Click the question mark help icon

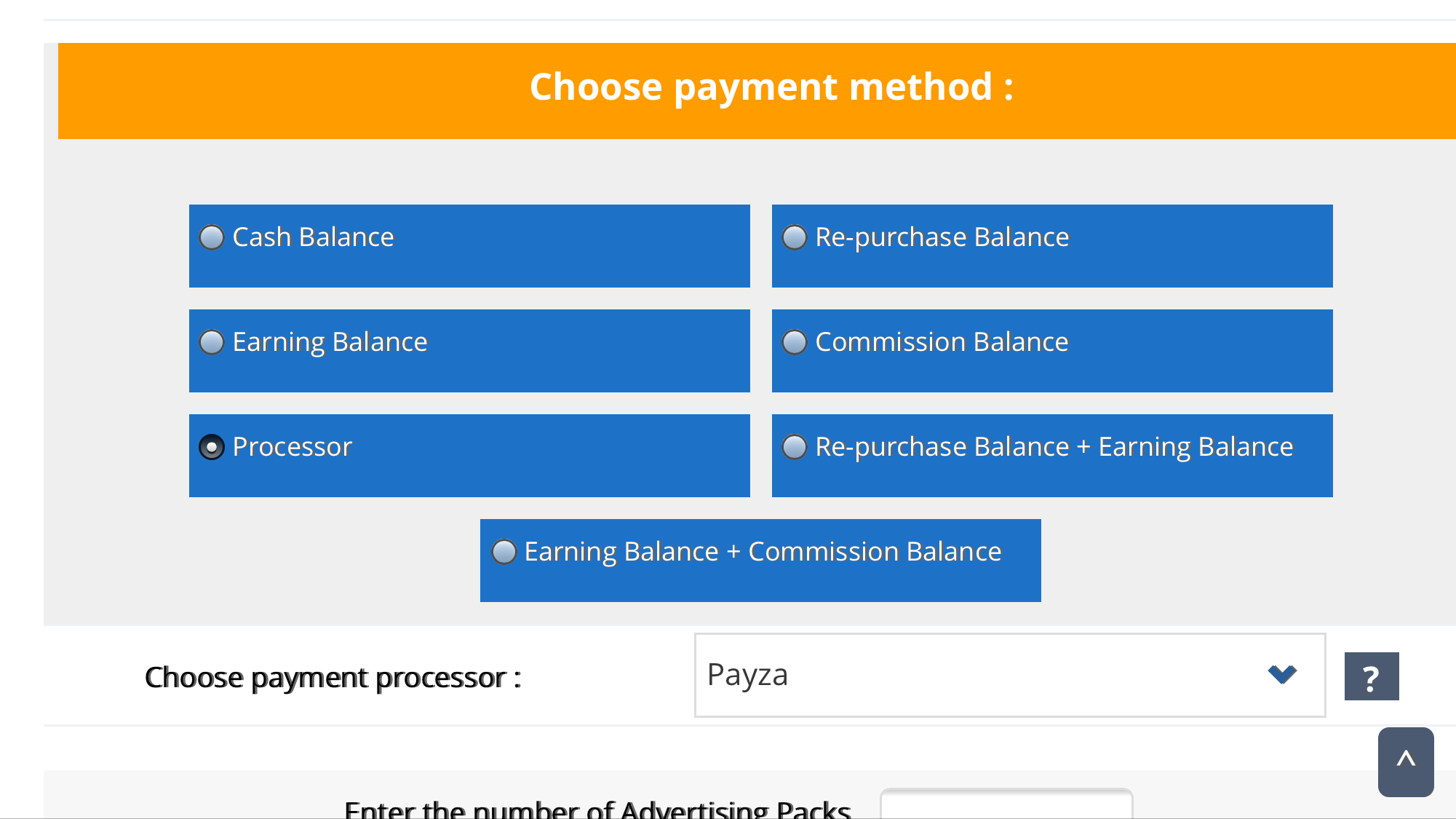[x=1371, y=676]
